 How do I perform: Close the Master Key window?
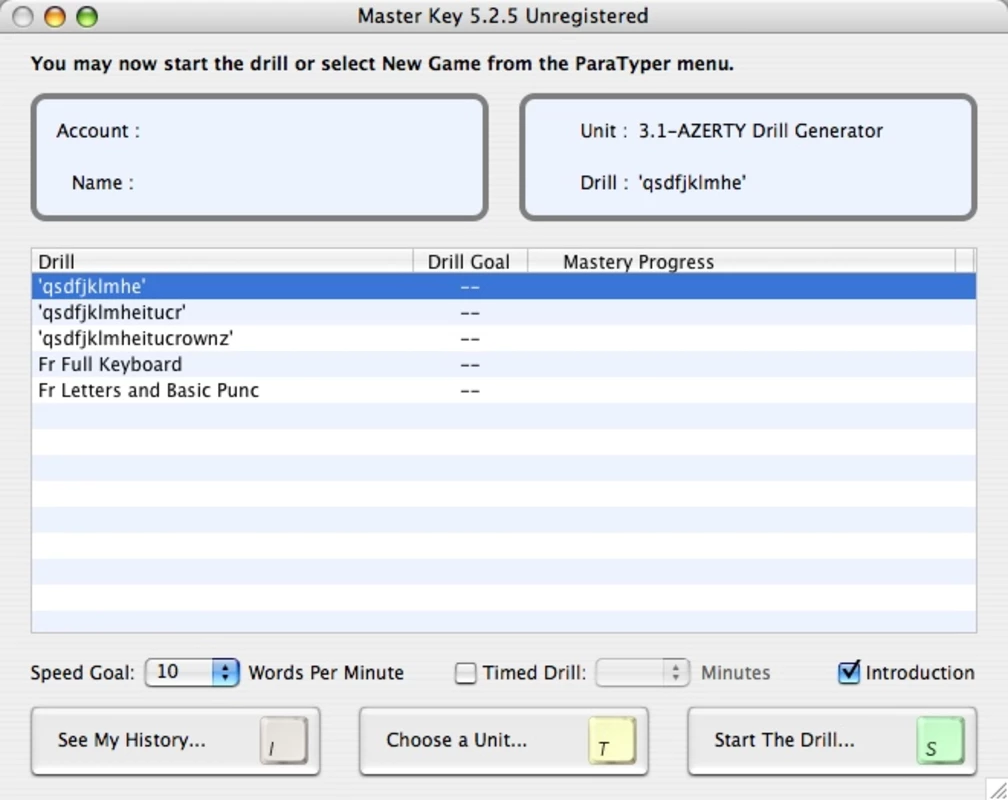coord(23,17)
